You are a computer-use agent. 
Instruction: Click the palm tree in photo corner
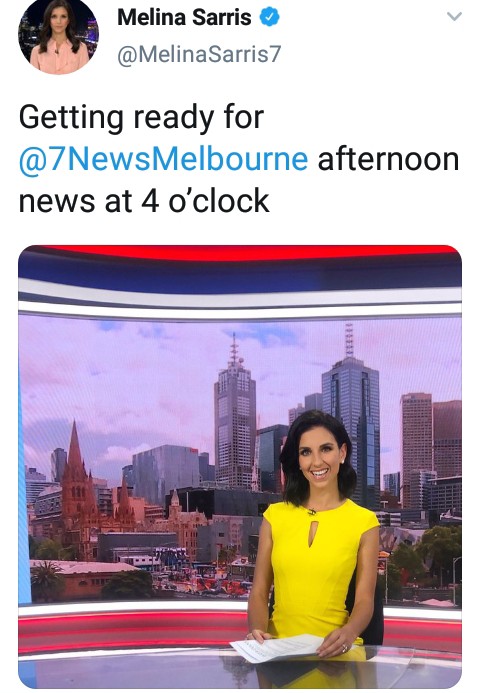pyautogui.click(x=46, y=579)
